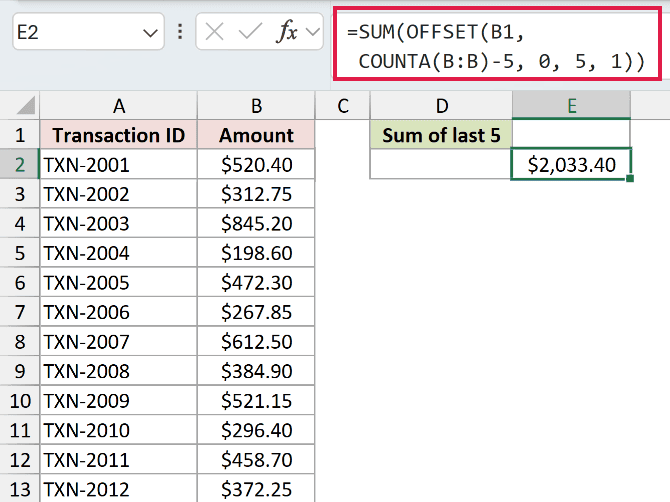Select cell E2 showing $2,033.40
Screen dimensions: 670x502
click(x=571, y=164)
